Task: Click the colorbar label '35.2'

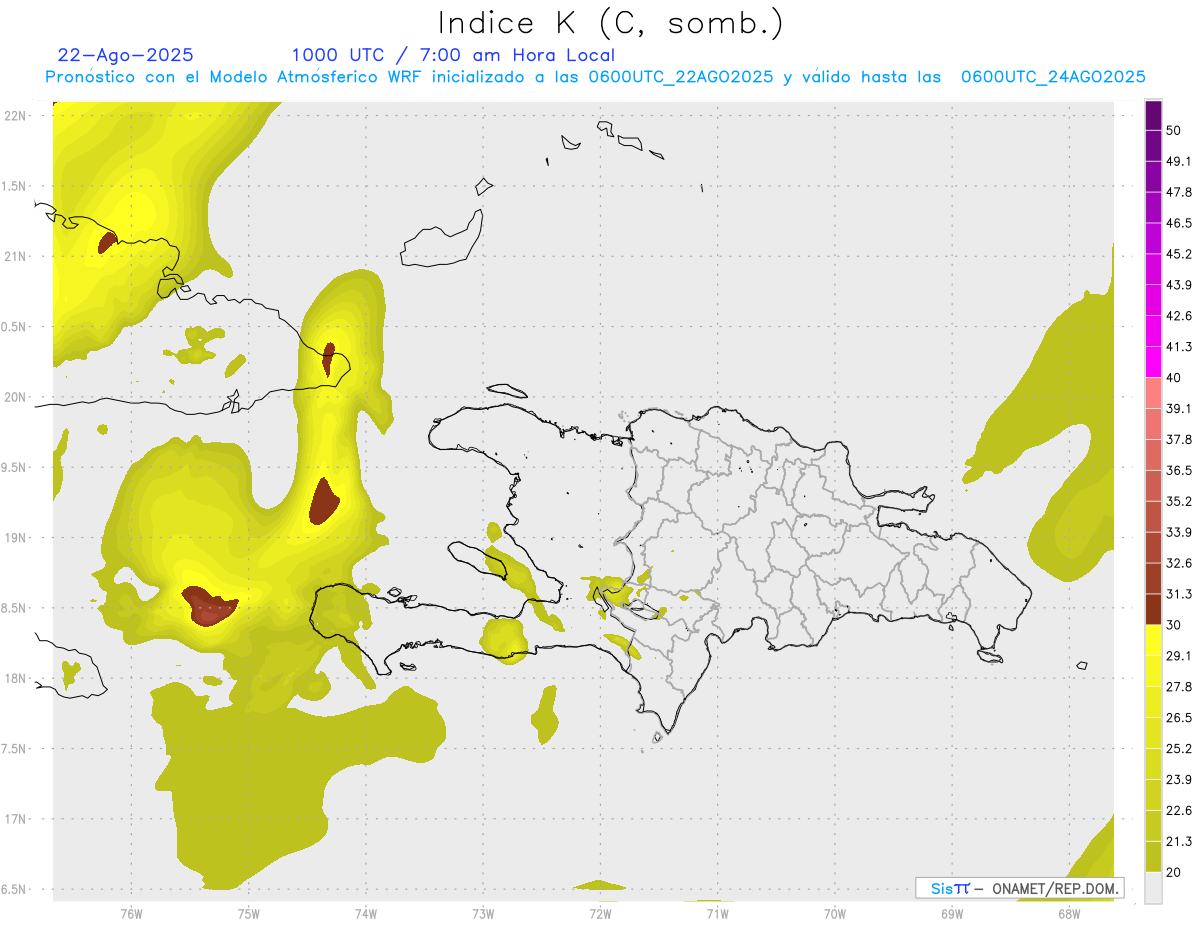Action: [1179, 501]
